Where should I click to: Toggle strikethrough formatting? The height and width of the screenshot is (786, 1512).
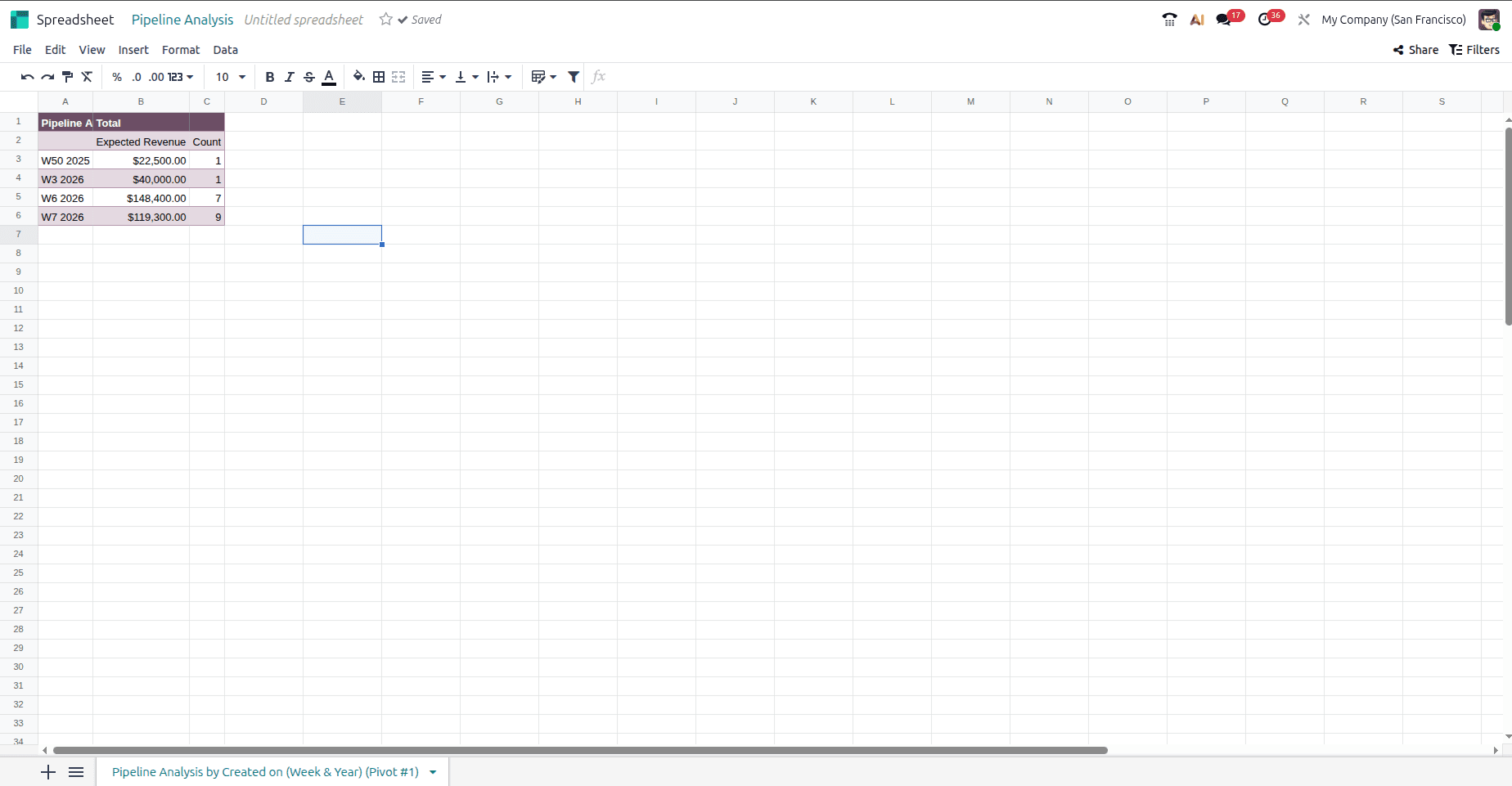coord(309,77)
